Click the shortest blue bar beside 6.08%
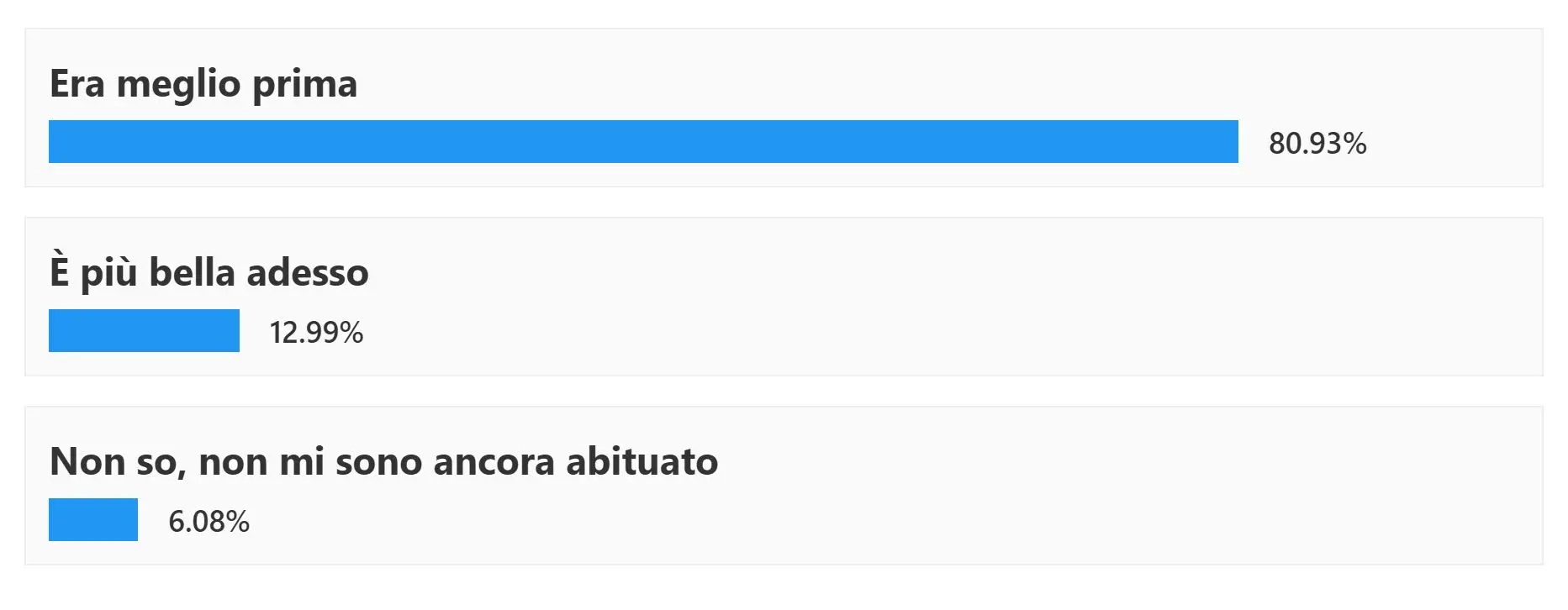The height and width of the screenshot is (610, 1568). (93, 519)
